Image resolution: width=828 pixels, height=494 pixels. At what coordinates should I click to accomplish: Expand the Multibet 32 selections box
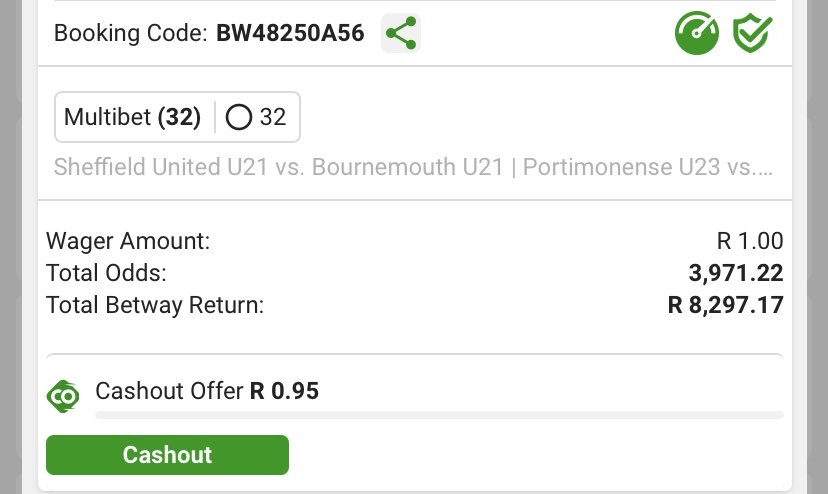177,117
